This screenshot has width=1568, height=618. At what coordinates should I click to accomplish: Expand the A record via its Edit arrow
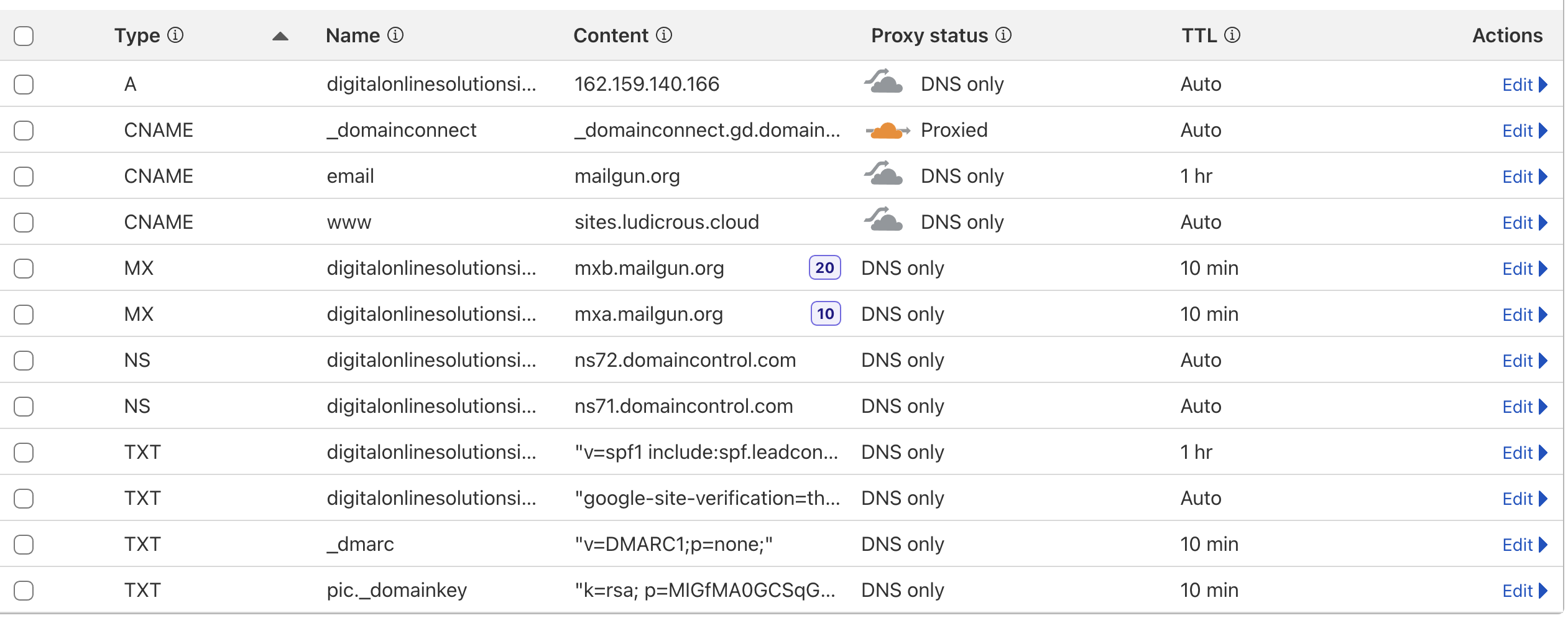[1543, 85]
